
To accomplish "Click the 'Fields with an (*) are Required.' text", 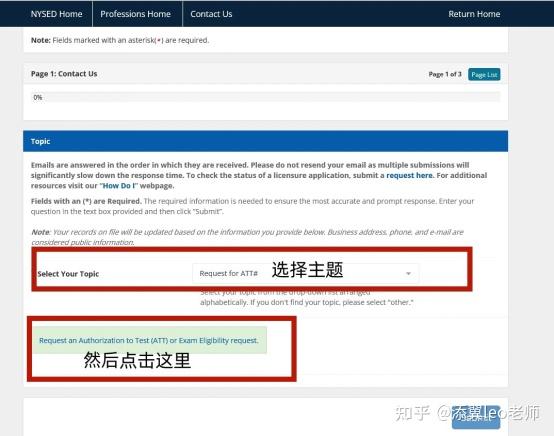I will (x=86, y=201).
